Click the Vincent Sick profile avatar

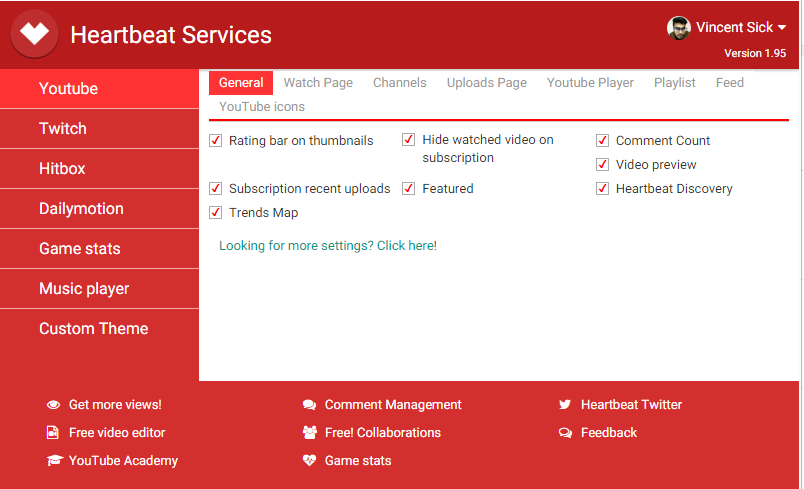[678, 28]
